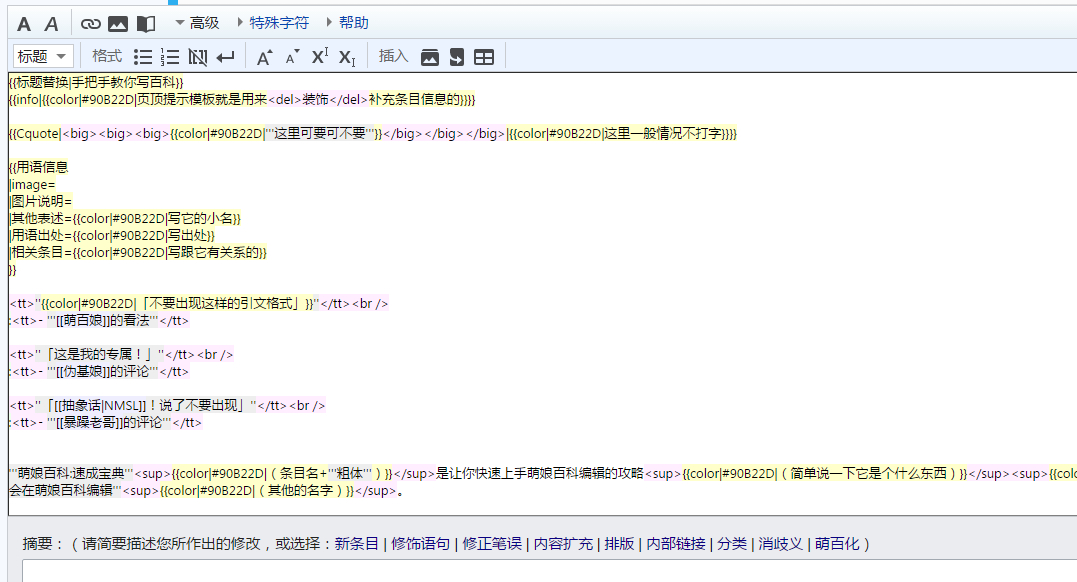Collapse the 高级 advanced toolbar section

[x=197, y=23]
